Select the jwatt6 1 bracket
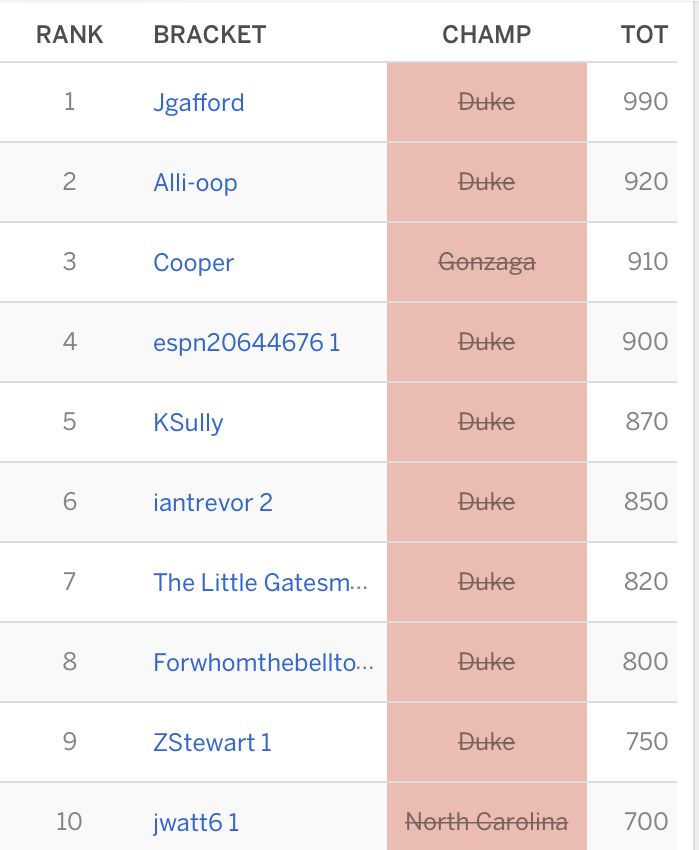Viewport: 699px width, 850px height. point(196,822)
